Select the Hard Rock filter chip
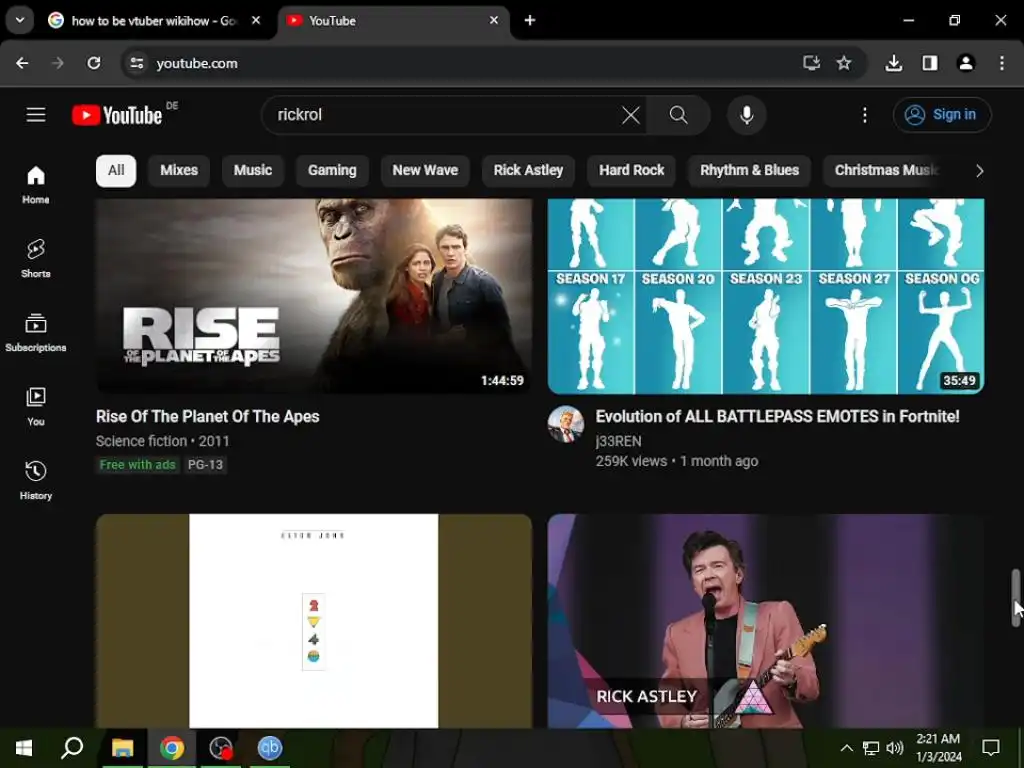 [632, 170]
